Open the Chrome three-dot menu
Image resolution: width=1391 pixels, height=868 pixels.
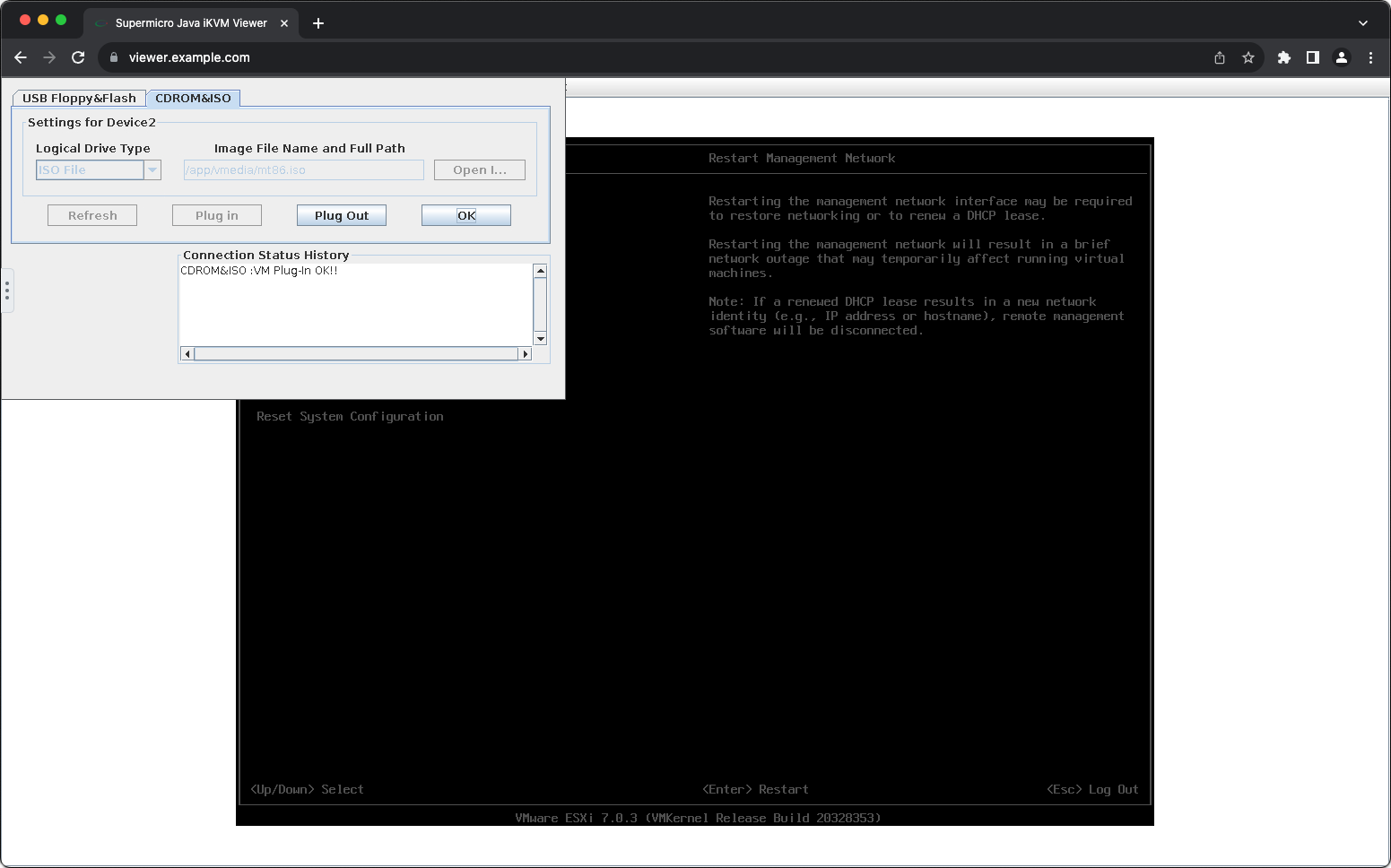tap(1370, 57)
